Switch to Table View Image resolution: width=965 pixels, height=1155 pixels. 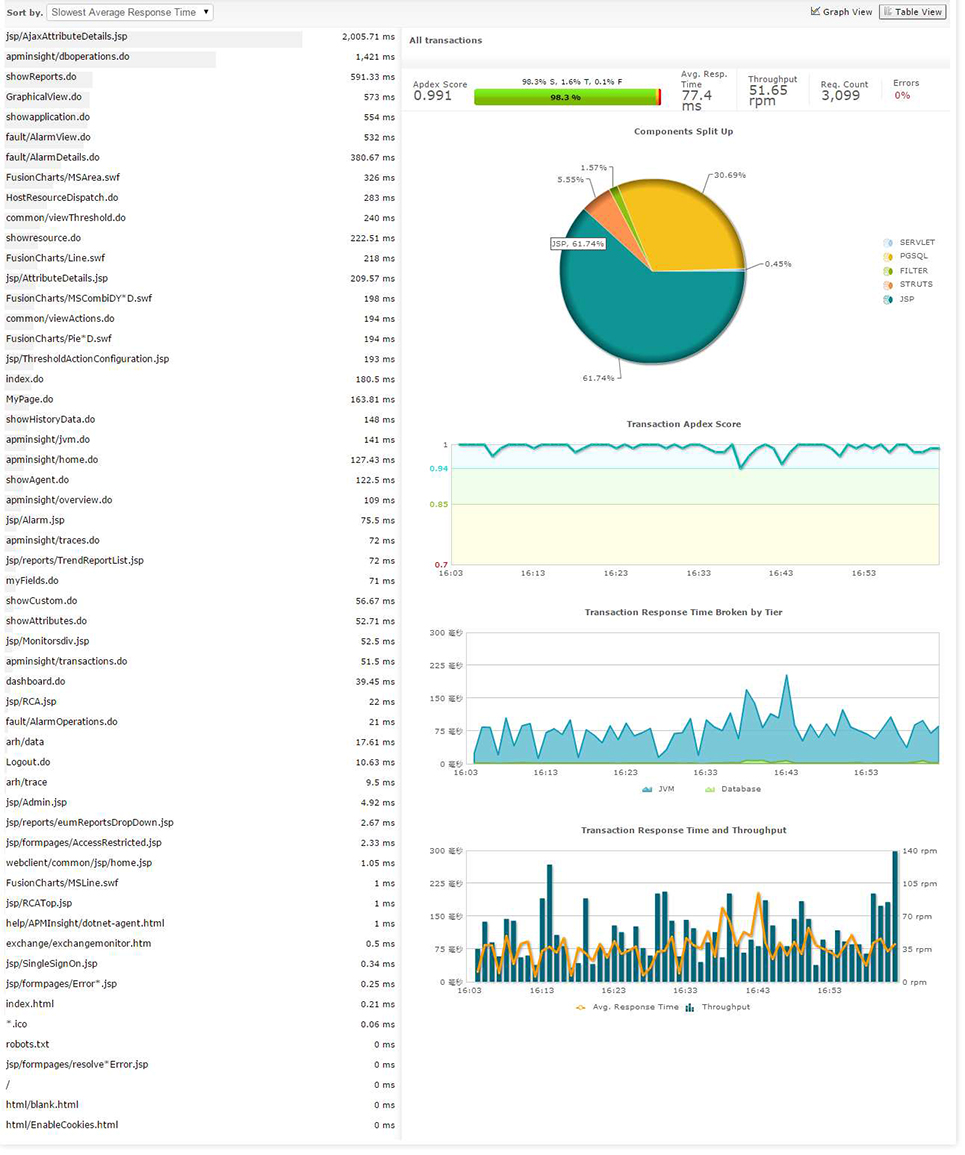913,12
